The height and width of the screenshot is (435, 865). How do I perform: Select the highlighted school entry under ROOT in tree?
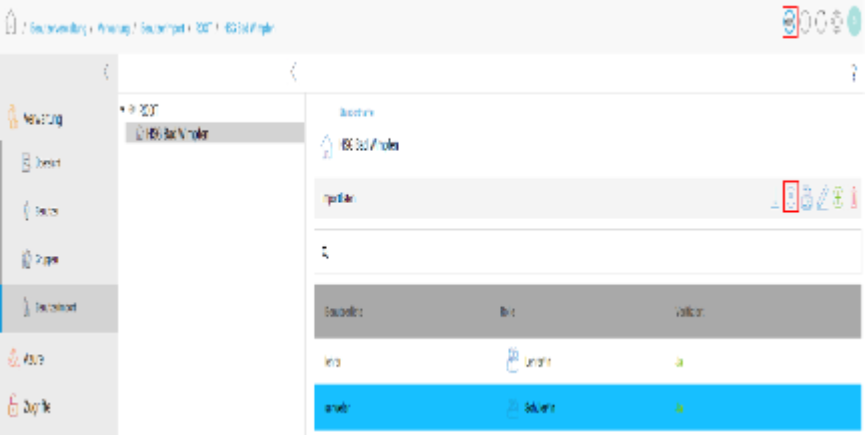(x=215, y=133)
